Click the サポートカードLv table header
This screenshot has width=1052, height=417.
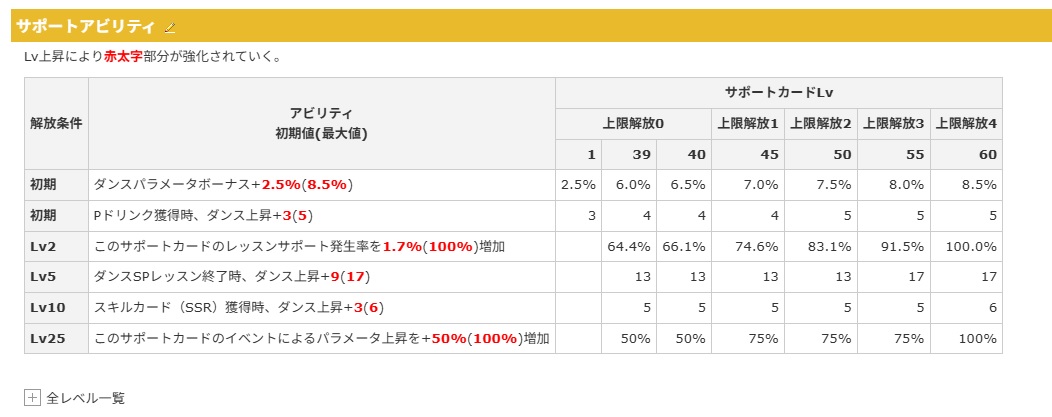(779, 92)
